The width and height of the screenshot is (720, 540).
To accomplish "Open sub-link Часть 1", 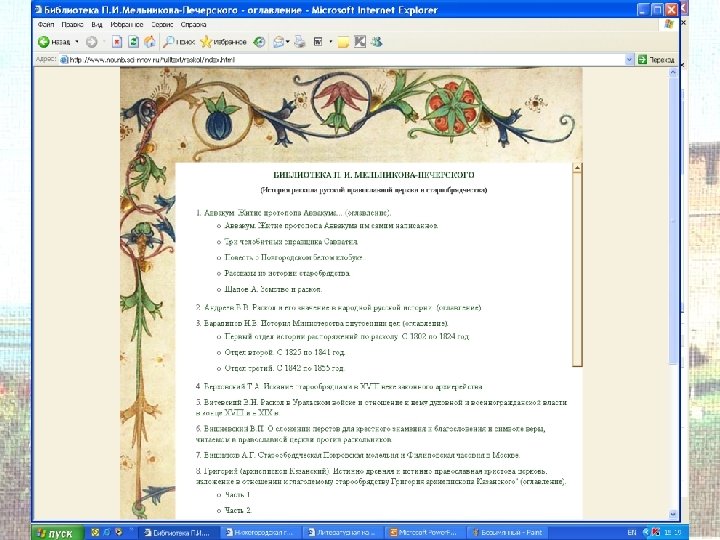I will (x=237, y=495).
